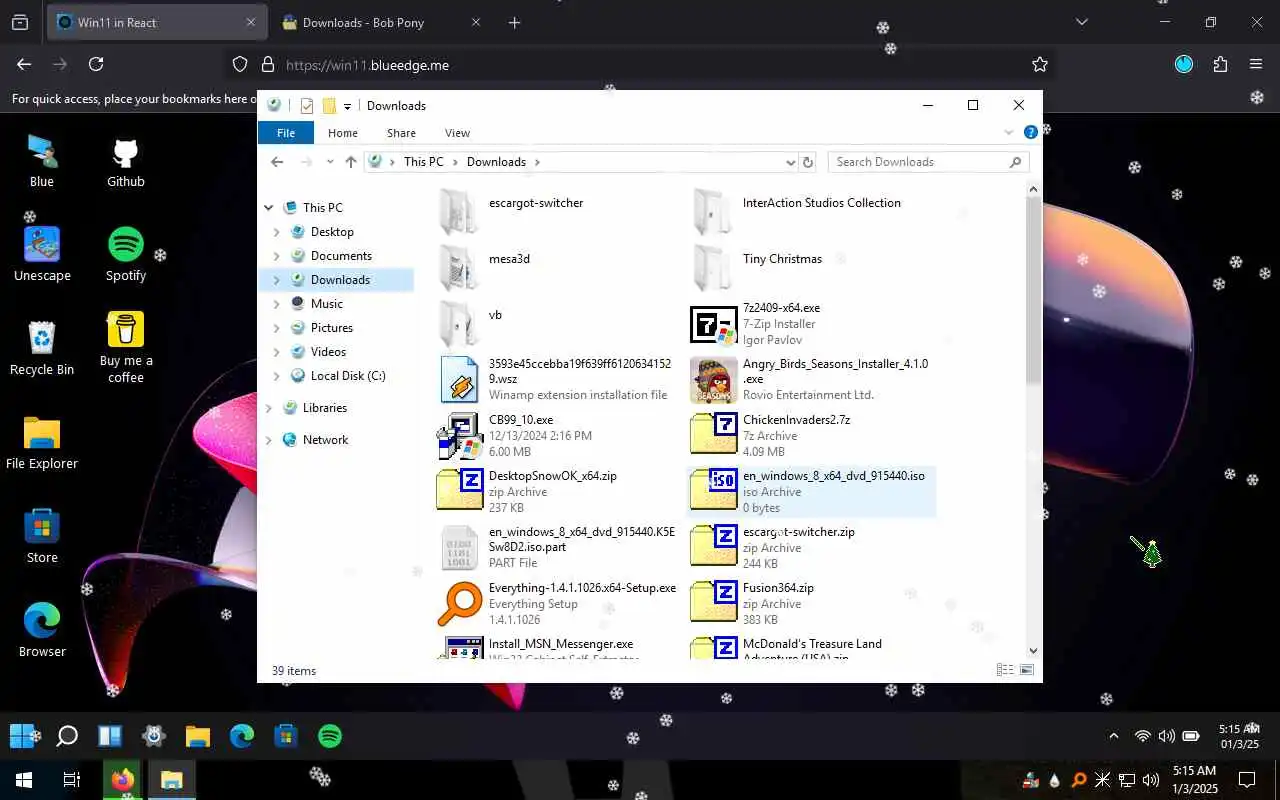Open the Home ribbon tab
The image size is (1280, 800).
(343, 133)
